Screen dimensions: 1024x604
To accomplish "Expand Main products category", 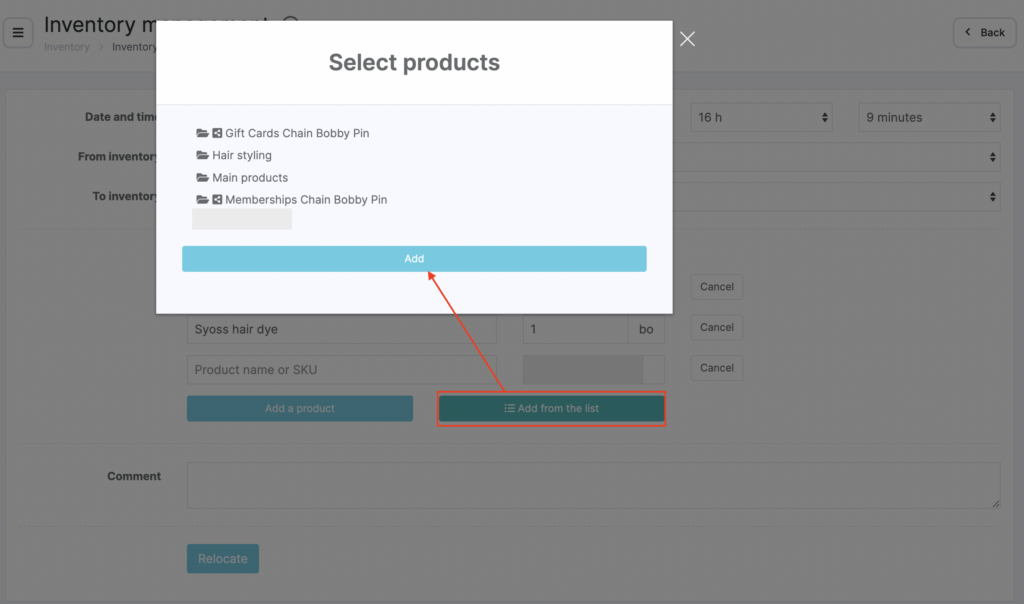I will click(250, 178).
